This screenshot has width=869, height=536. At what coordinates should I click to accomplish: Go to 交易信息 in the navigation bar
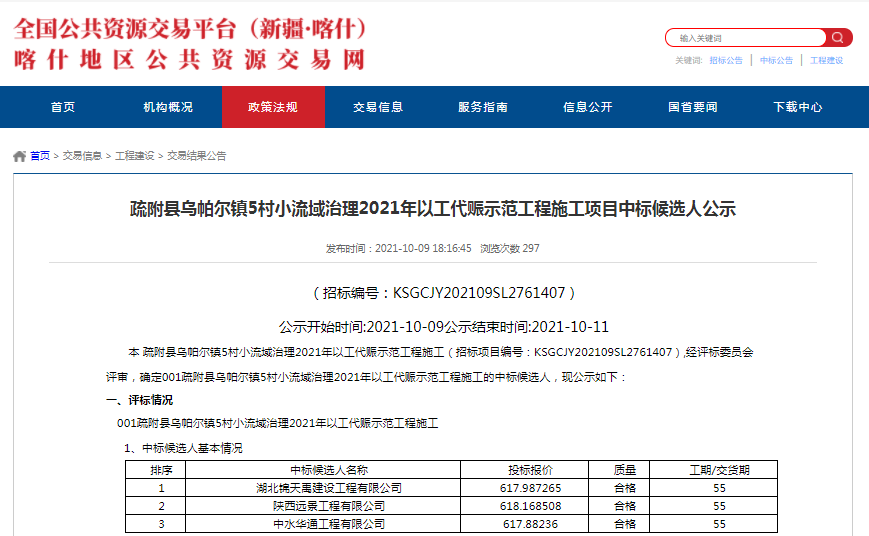pos(378,107)
